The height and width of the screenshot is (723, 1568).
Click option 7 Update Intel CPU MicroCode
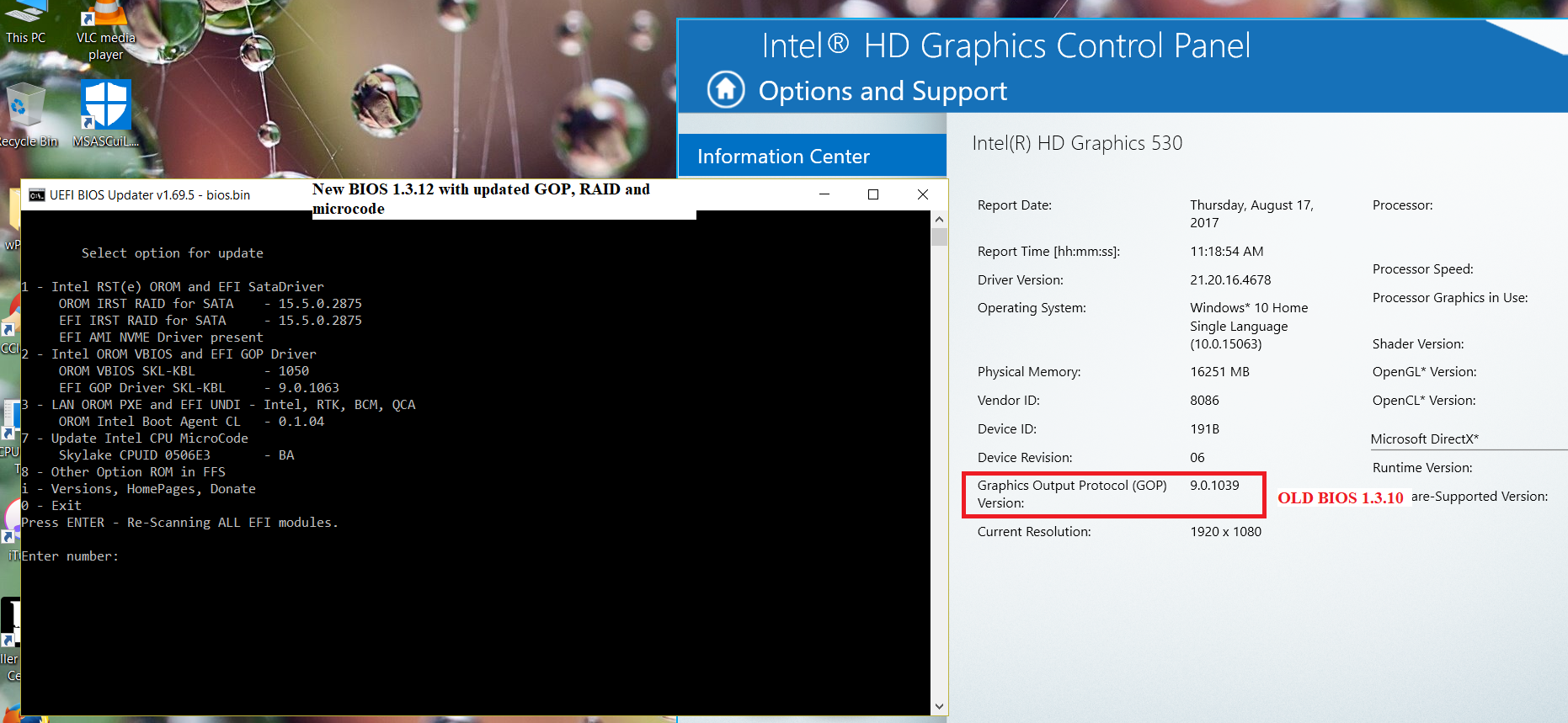click(135, 439)
